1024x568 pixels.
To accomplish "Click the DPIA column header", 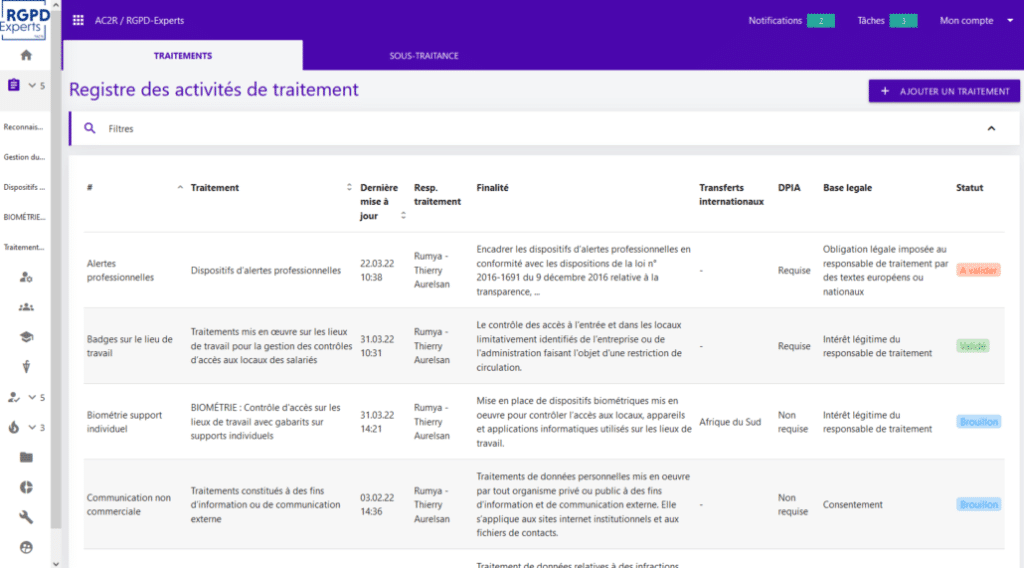I will [x=789, y=187].
